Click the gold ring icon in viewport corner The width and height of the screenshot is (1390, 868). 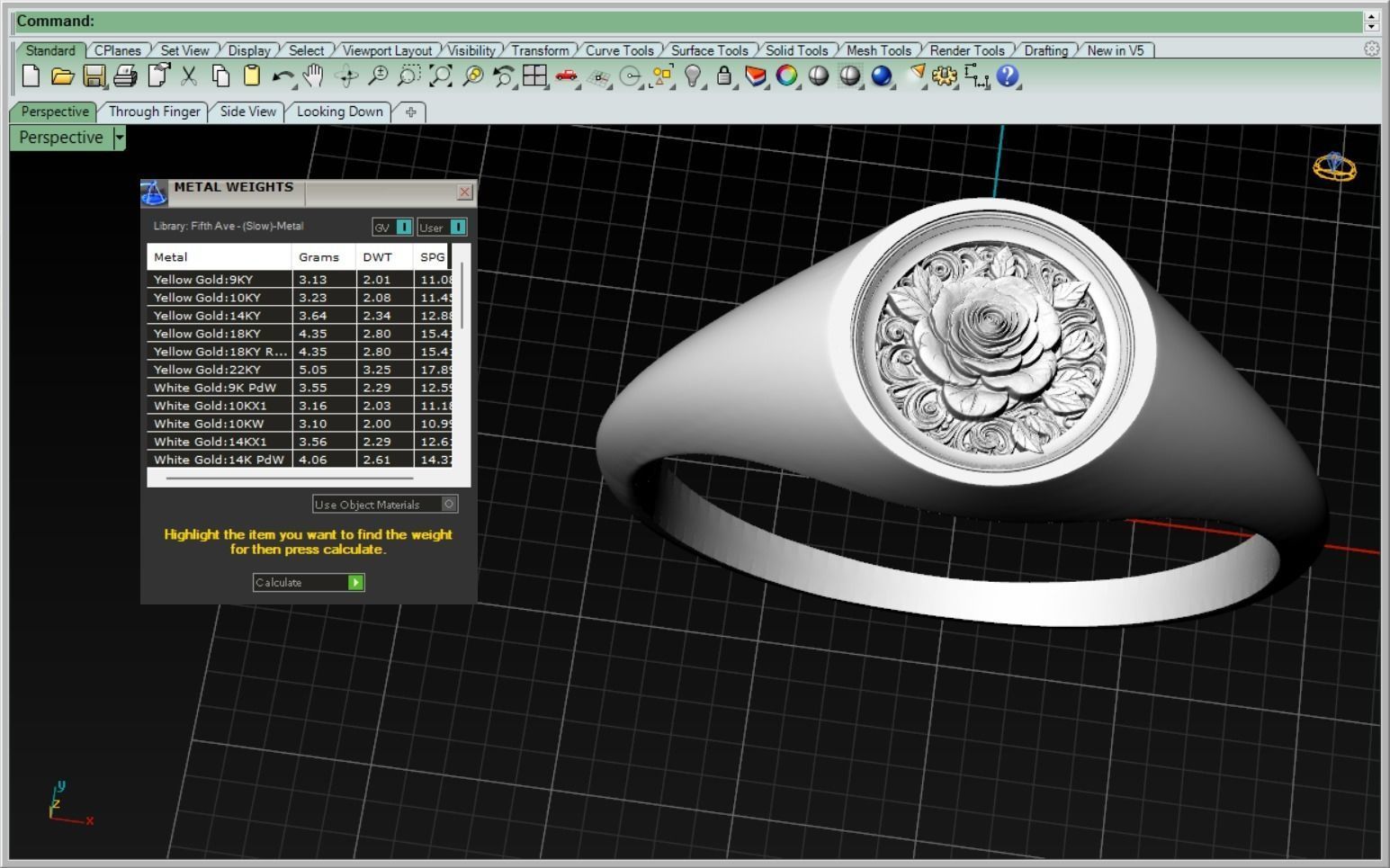click(x=1334, y=167)
